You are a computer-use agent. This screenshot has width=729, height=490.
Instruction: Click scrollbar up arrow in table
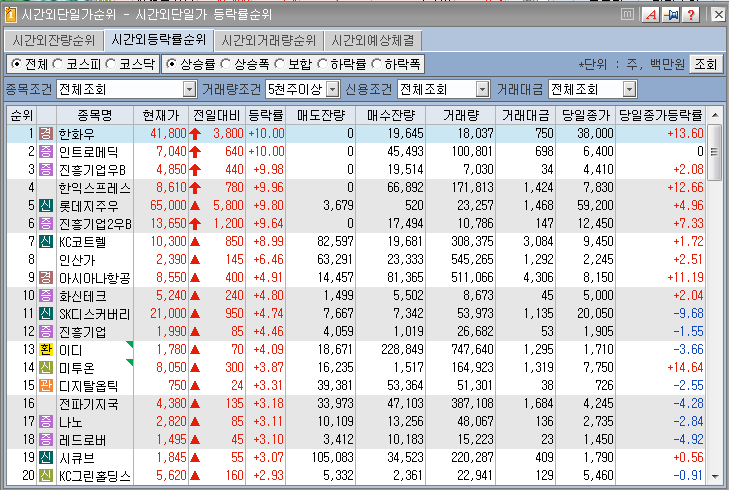[x=715, y=115]
